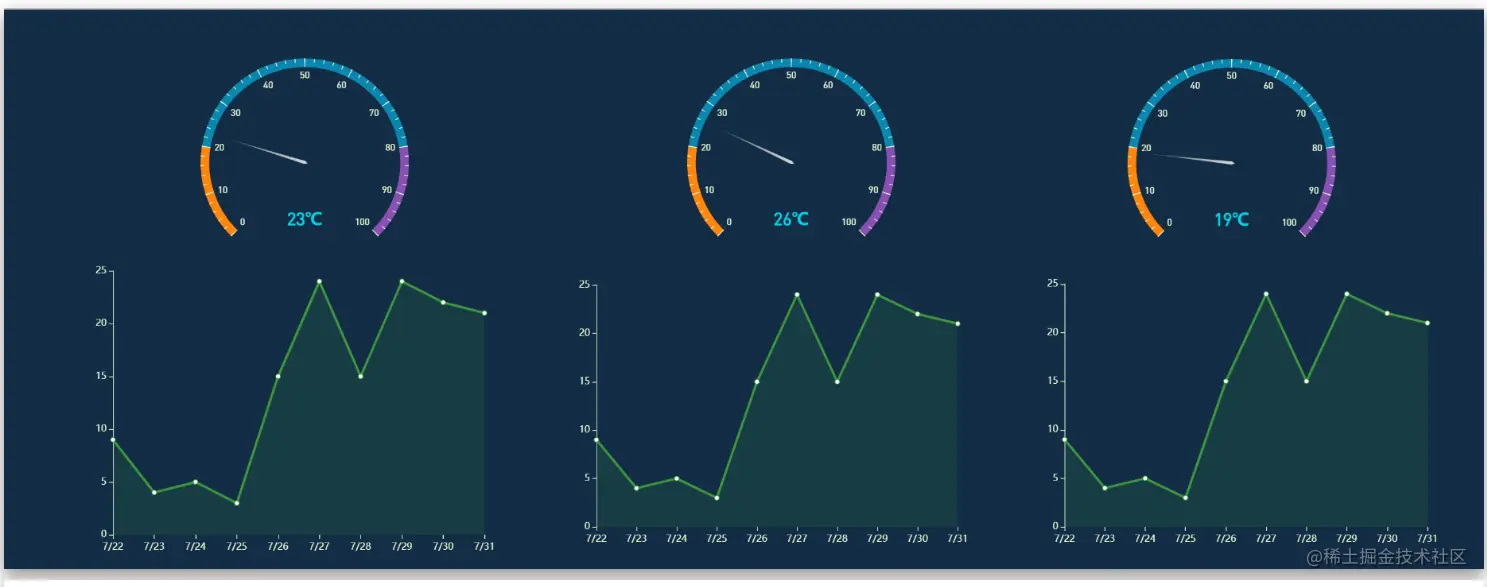
Task: Select the 7/26 data point under the 26℃ gauge
Action: tap(757, 381)
